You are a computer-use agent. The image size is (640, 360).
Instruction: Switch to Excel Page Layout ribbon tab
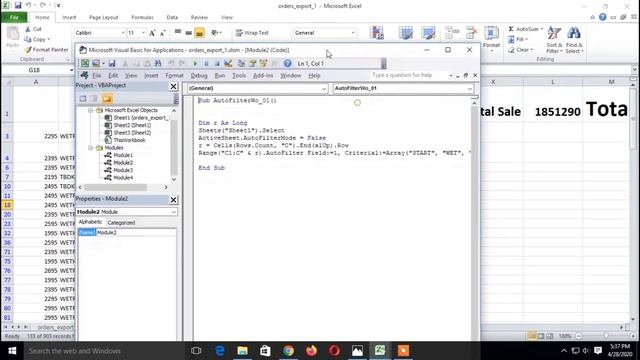[x=103, y=17]
